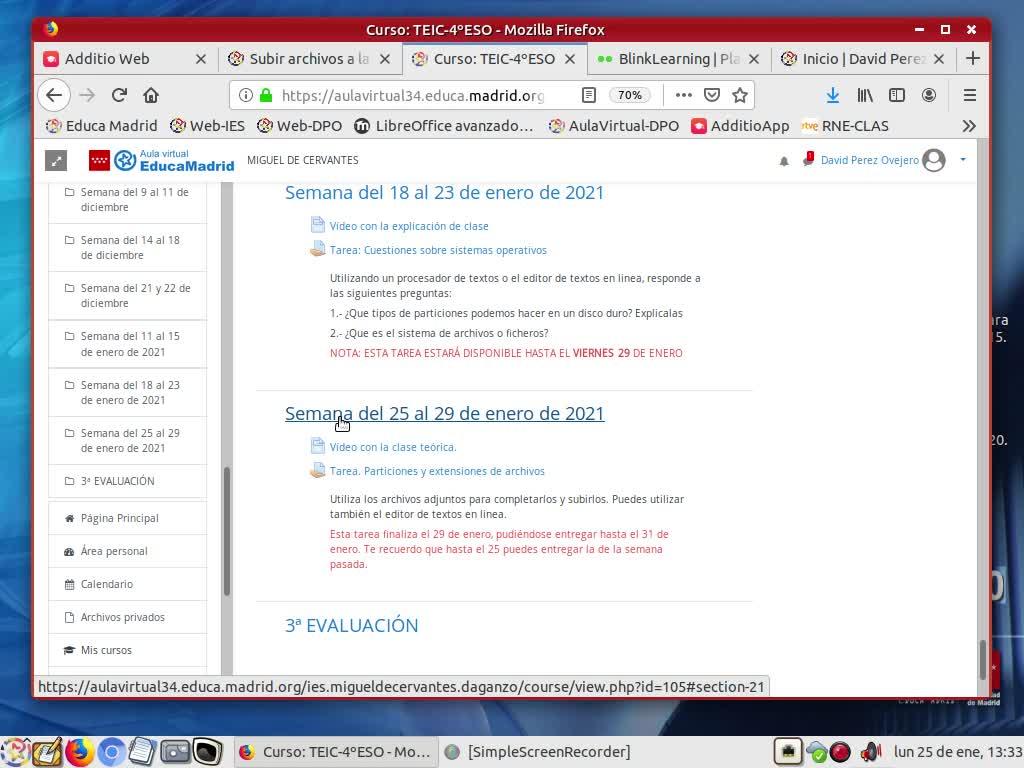Select Semana del 9 al 11 de diciembre
The height and width of the screenshot is (768, 1024).
point(127,200)
